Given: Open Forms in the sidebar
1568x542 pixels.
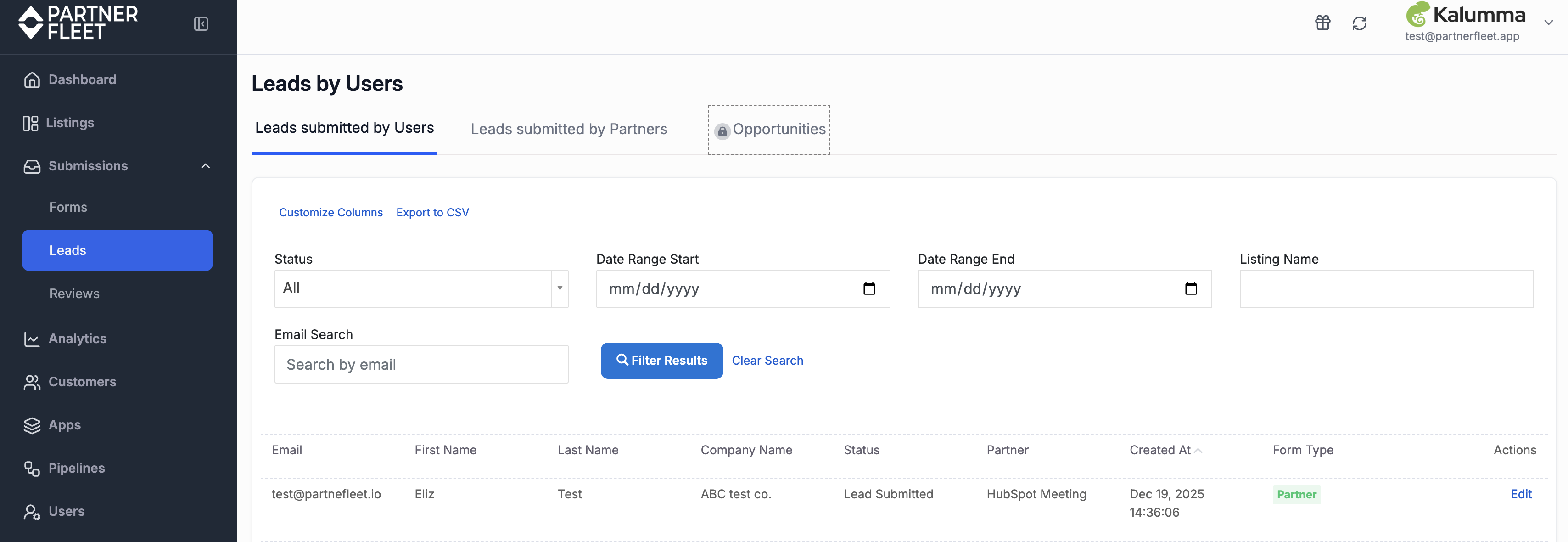Looking at the screenshot, I should tap(68, 207).
